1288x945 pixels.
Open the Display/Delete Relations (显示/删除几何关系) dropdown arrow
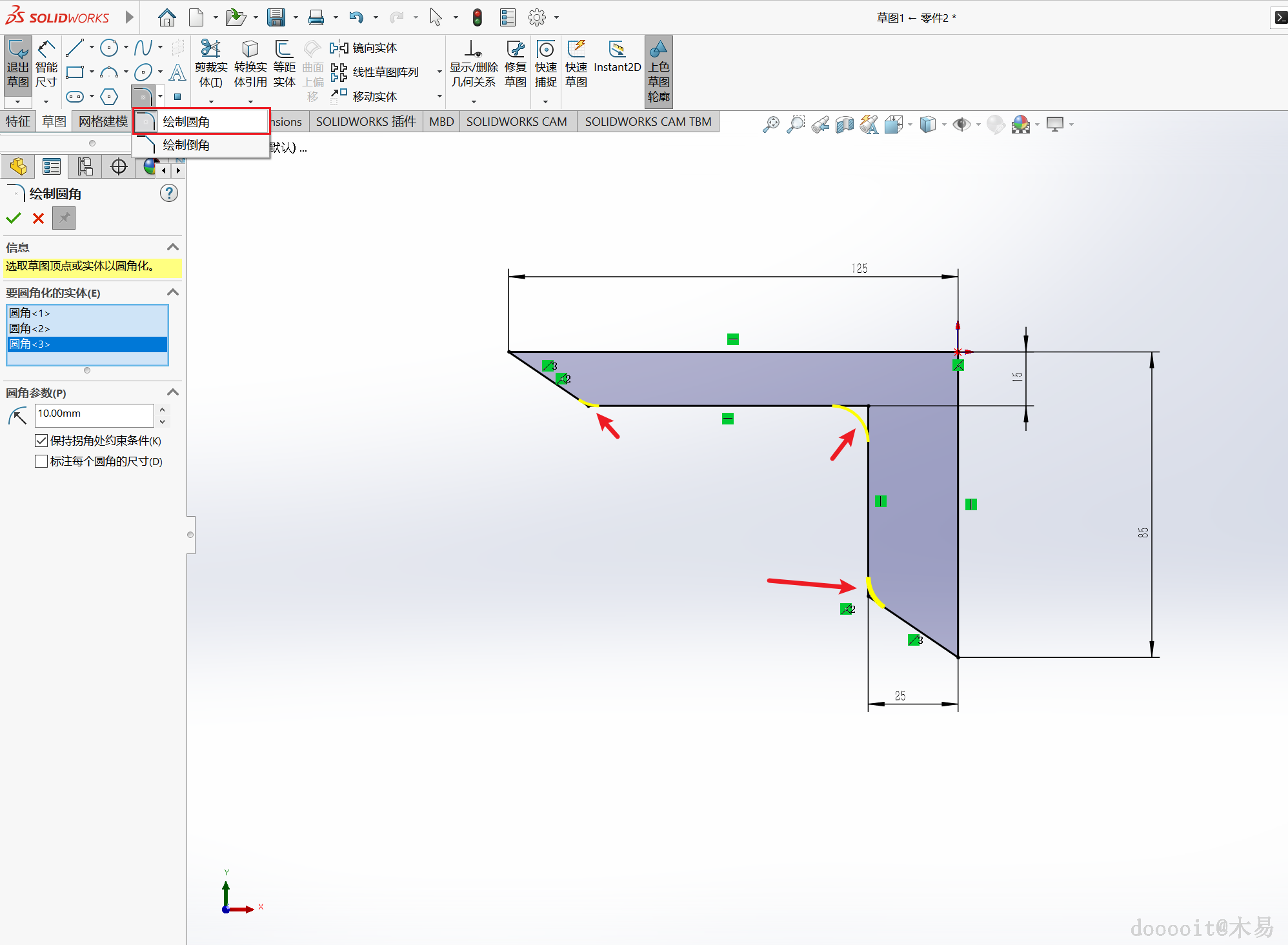coord(474,101)
